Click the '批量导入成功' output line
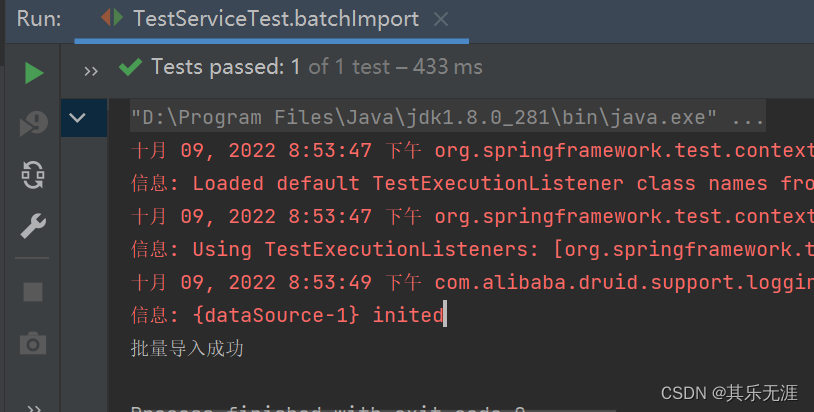The width and height of the screenshot is (814, 412). click(x=188, y=349)
